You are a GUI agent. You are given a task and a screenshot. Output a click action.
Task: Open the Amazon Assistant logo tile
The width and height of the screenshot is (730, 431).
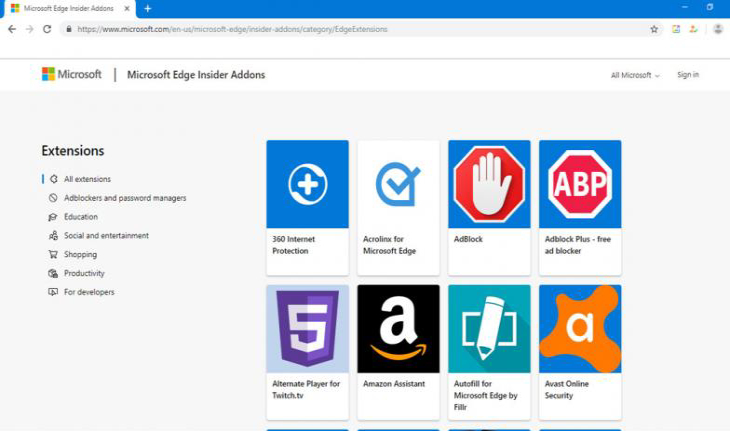pyautogui.click(x=398, y=329)
